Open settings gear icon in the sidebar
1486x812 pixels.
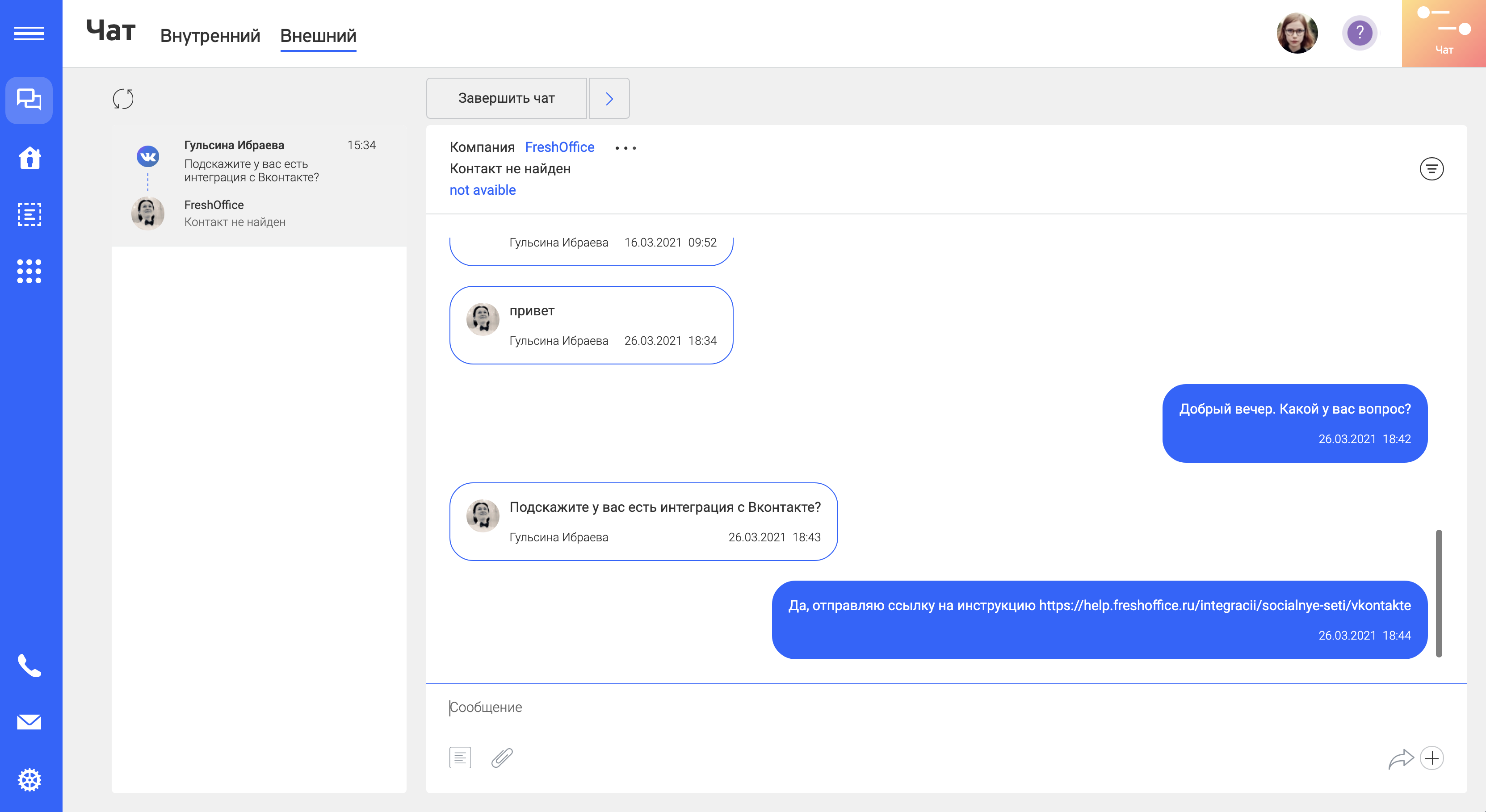[x=29, y=780]
